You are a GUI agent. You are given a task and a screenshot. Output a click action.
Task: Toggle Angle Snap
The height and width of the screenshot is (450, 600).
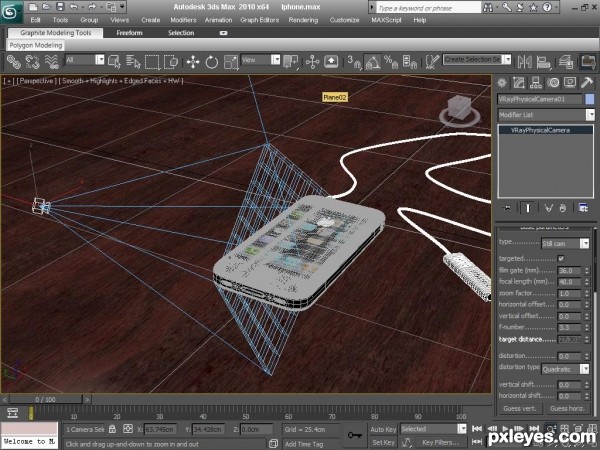click(372, 62)
